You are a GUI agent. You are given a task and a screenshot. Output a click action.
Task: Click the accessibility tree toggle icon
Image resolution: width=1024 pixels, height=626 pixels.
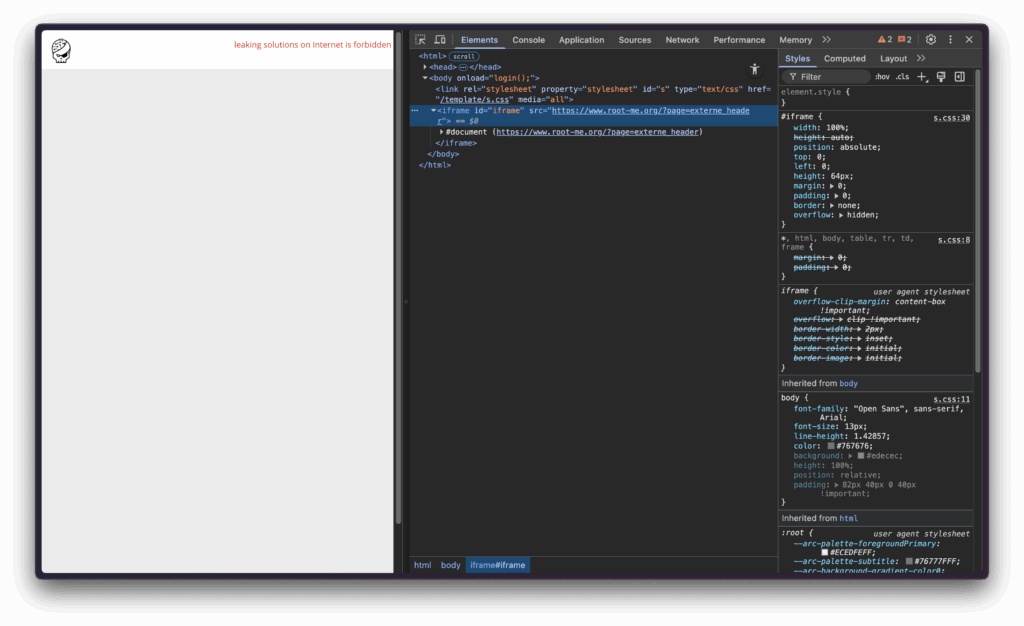(755, 69)
